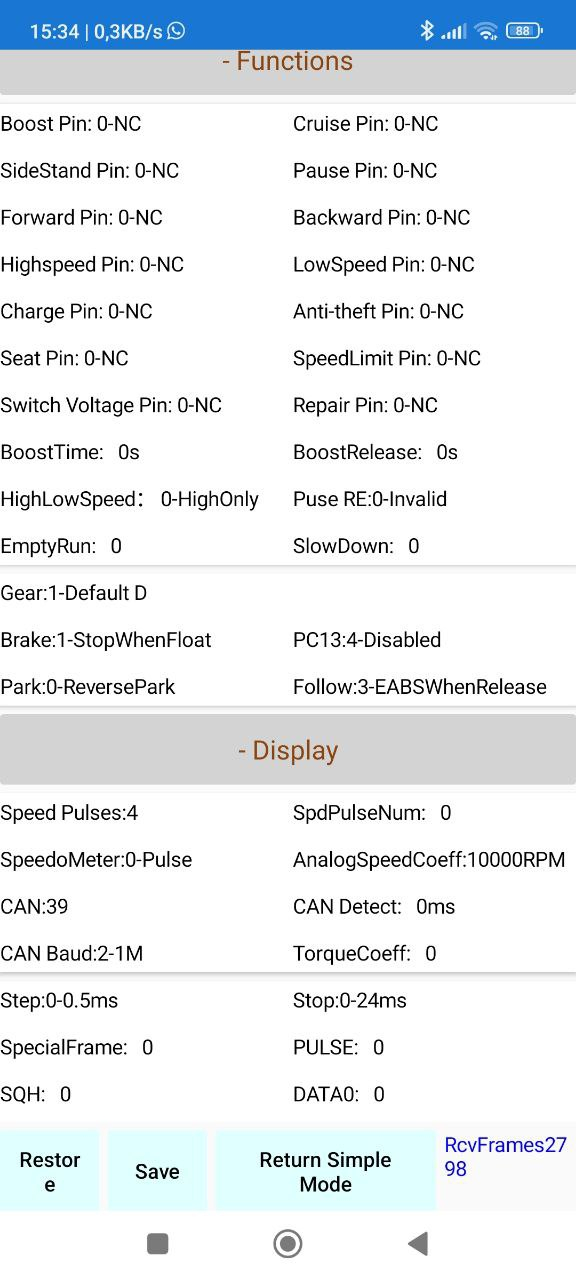Screen dimensions: 576x1280
Task: Edit the BoostTime 0s value
Action: pos(70,452)
